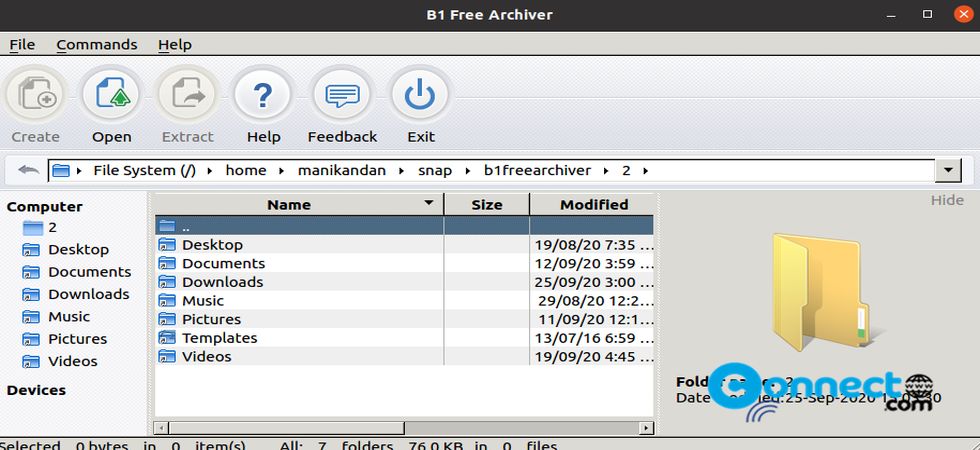Select the 2 folder icon in sidebar

coord(32,228)
